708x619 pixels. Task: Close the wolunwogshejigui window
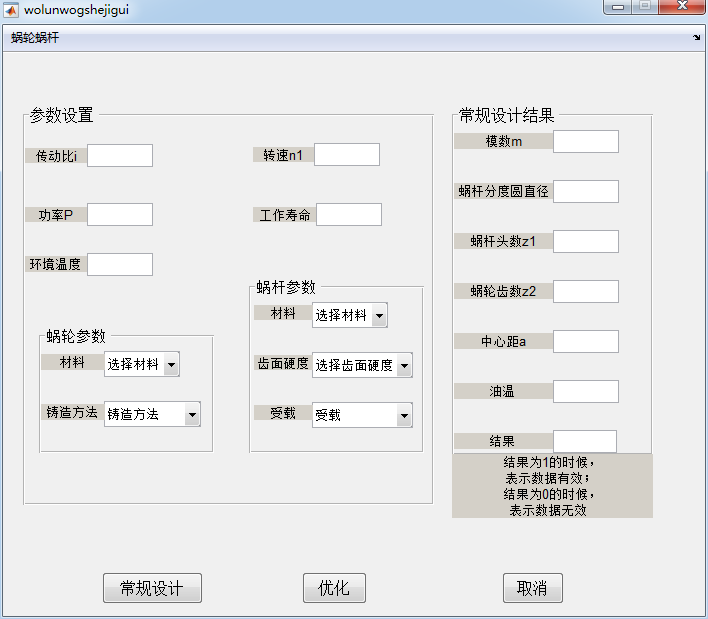682,6
